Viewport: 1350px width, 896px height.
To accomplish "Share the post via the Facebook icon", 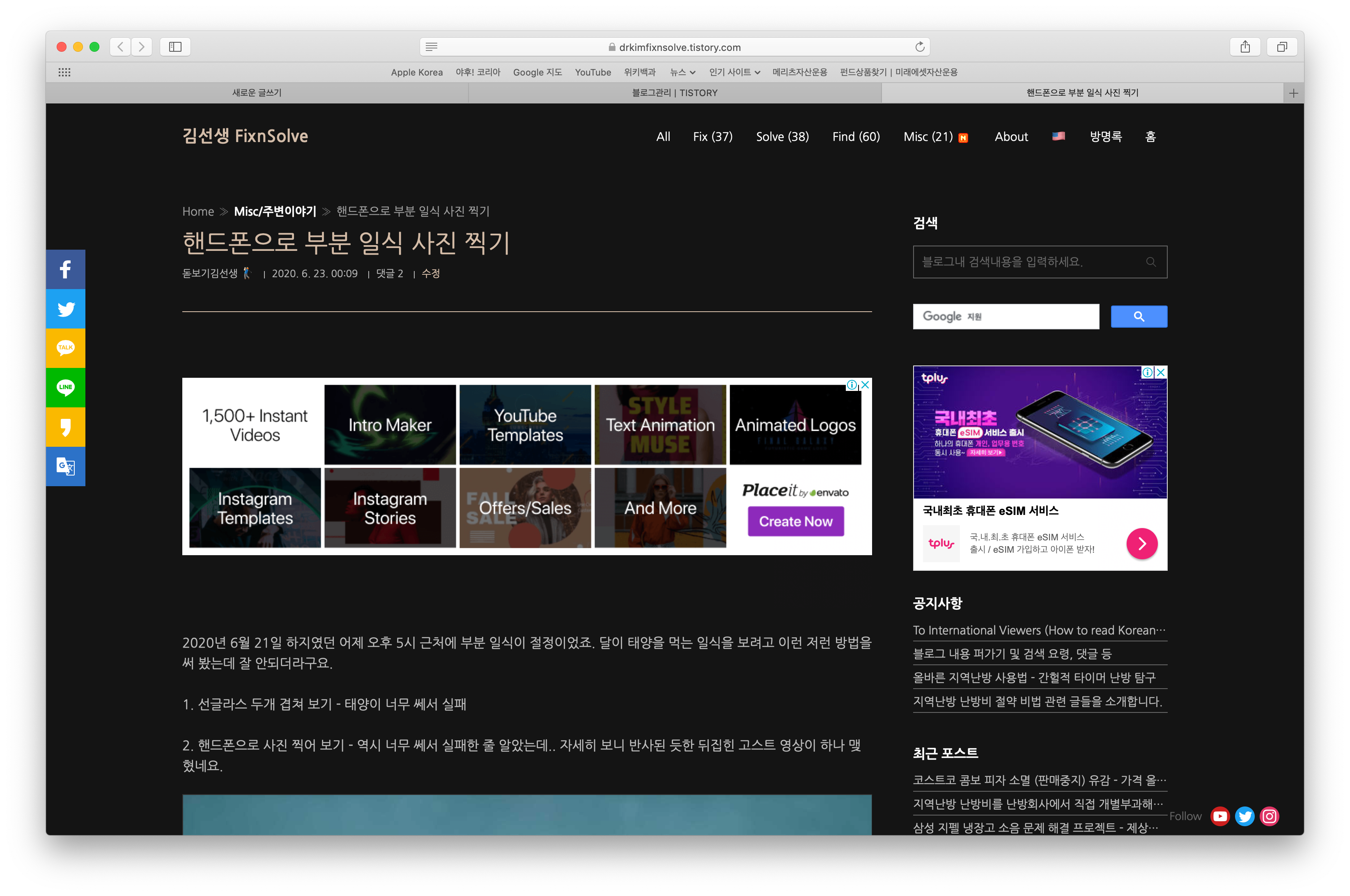I will tap(65, 269).
